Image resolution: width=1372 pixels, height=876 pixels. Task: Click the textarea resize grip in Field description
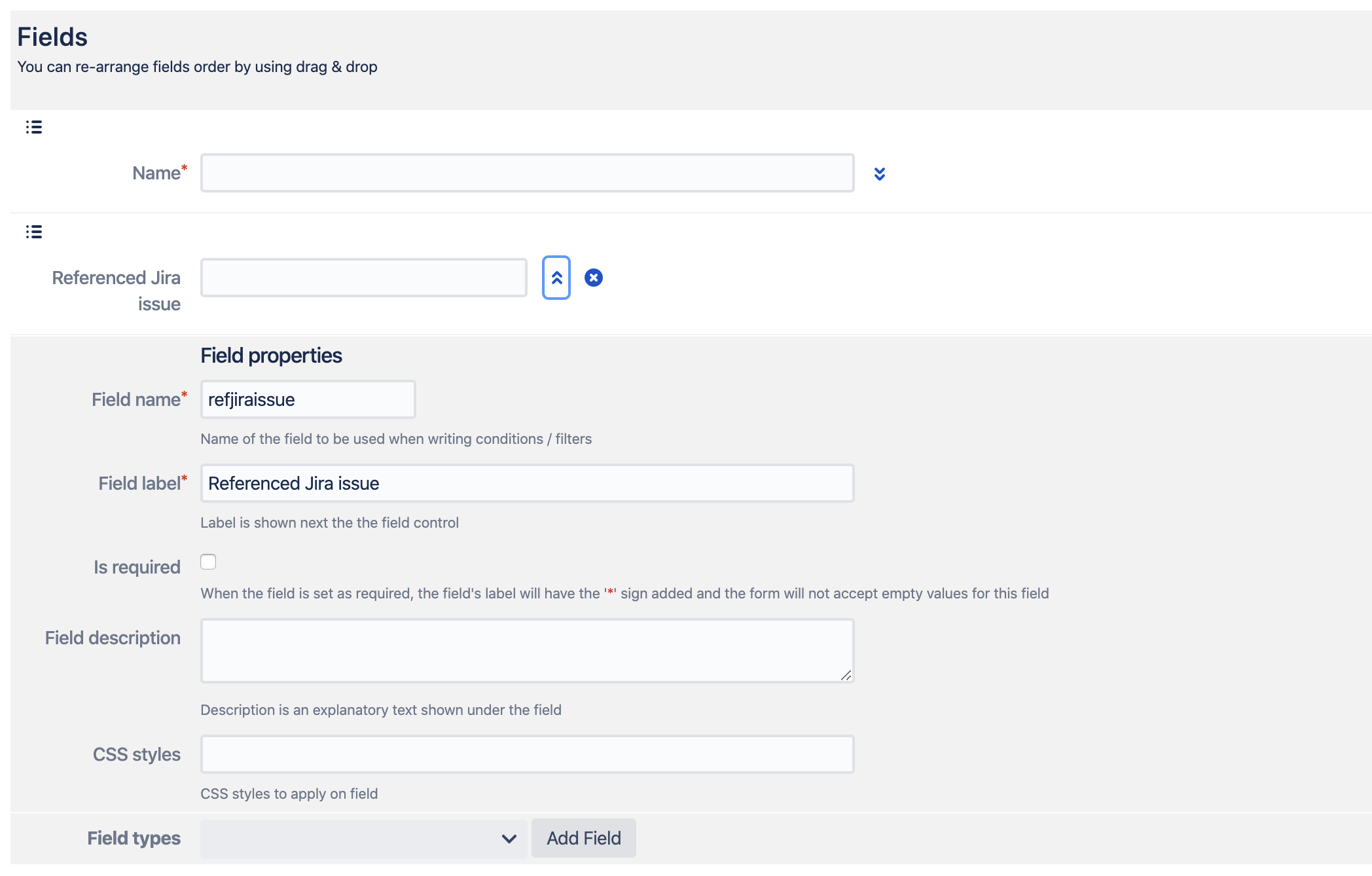coord(846,675)
